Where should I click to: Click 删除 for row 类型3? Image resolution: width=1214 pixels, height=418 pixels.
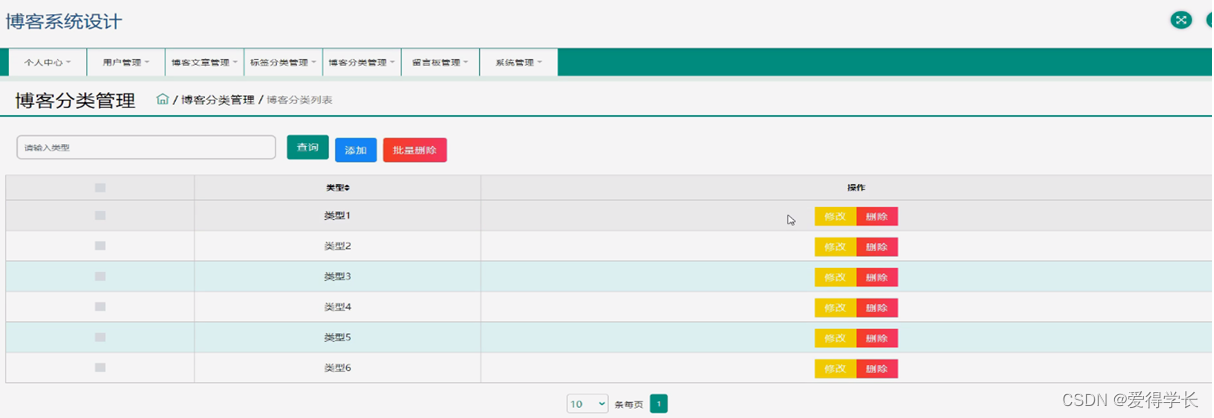(x=877, y=277)
